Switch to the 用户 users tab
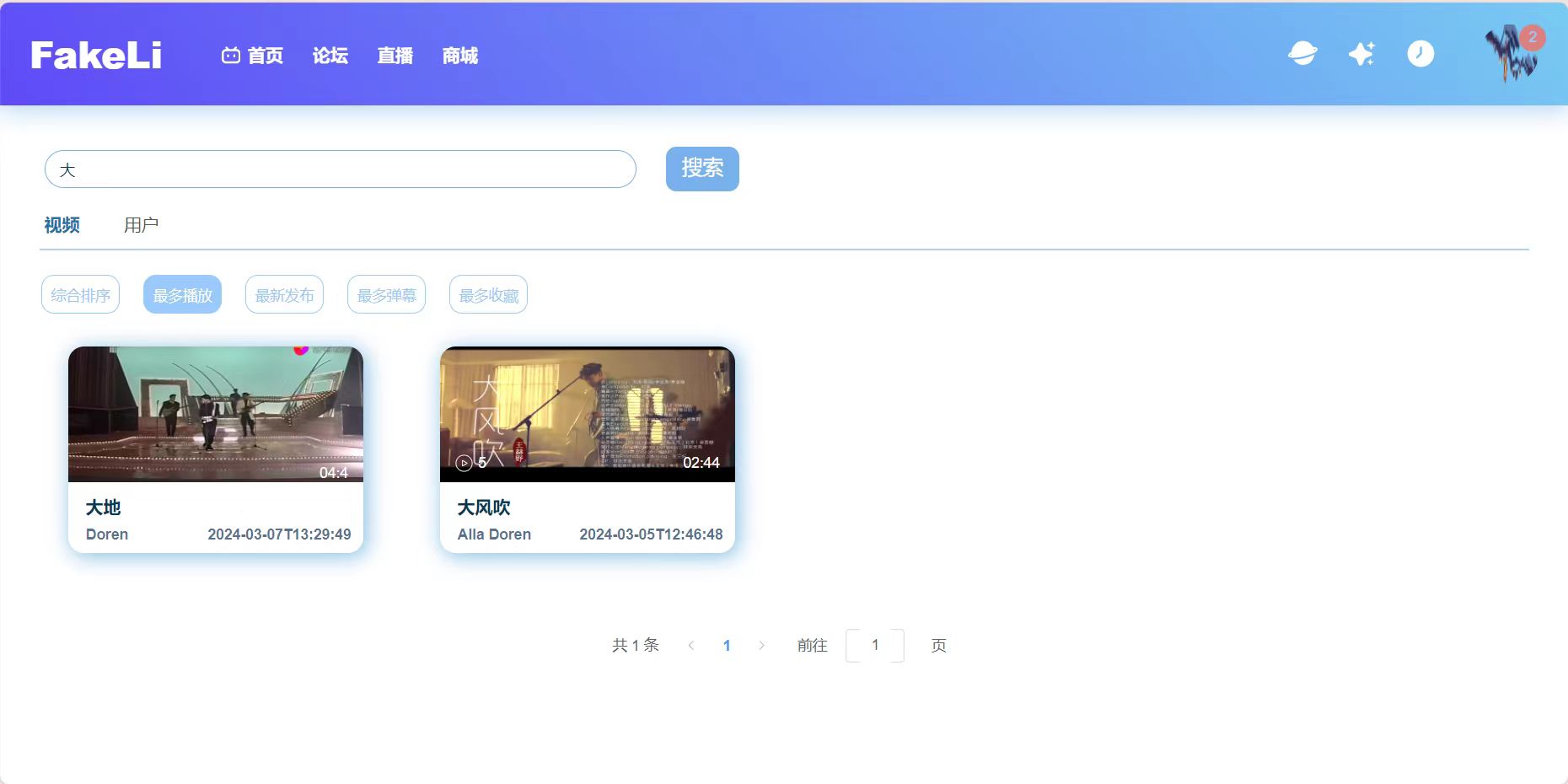 pyautogui.click(x=141, y=225)
